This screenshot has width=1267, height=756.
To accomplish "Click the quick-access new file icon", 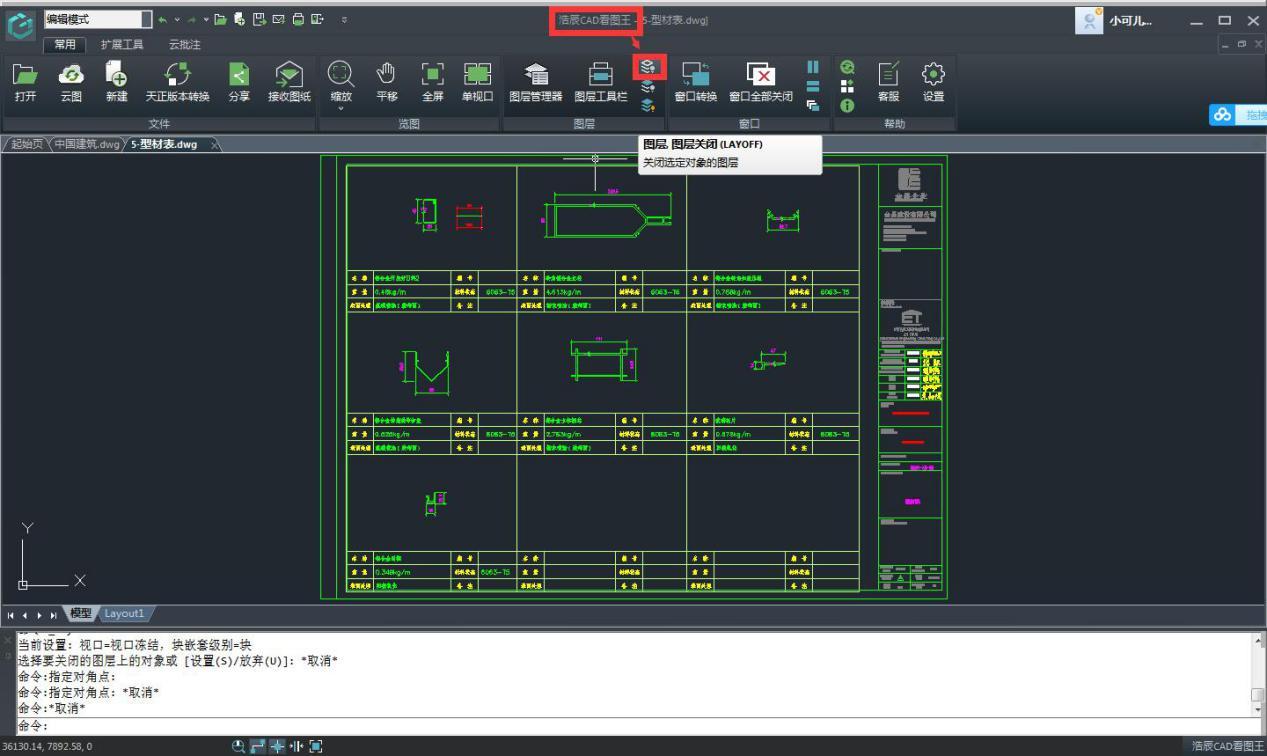I will [x=239, y=19].
